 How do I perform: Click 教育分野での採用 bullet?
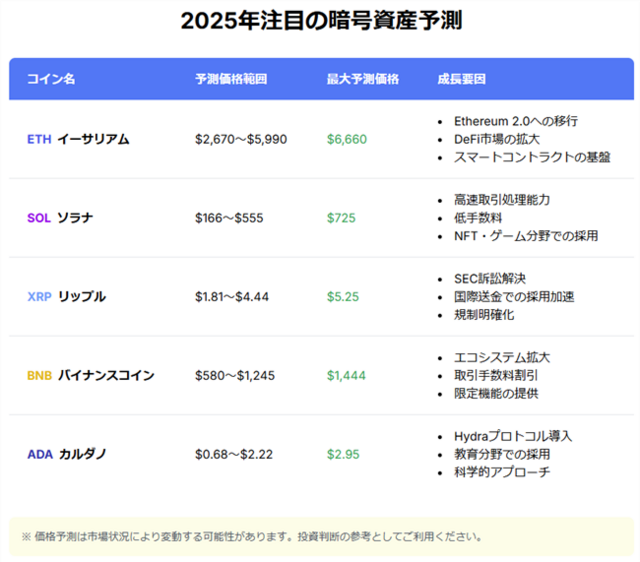click(502, 454)
